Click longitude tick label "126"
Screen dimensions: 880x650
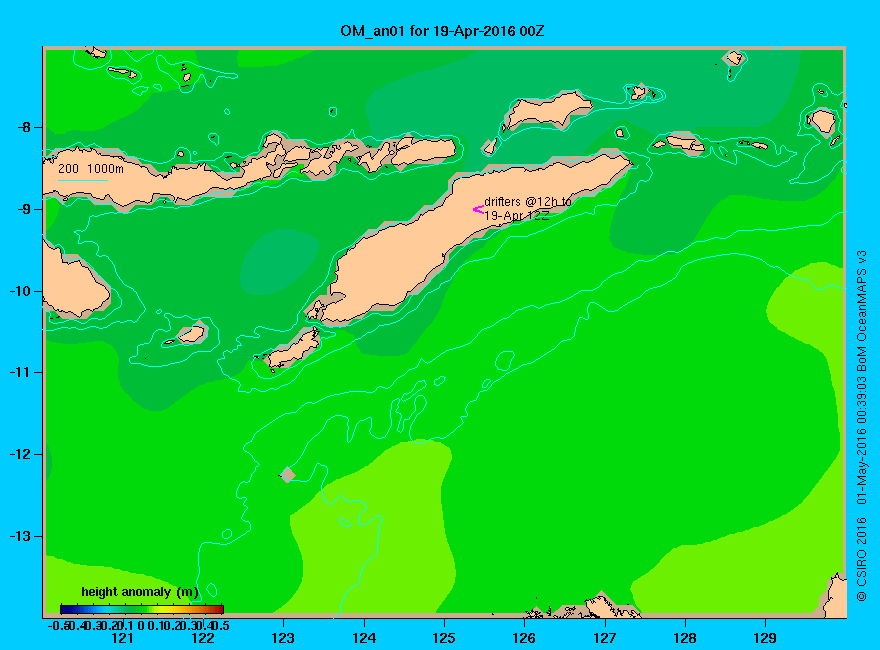click(x=524, y=638)
